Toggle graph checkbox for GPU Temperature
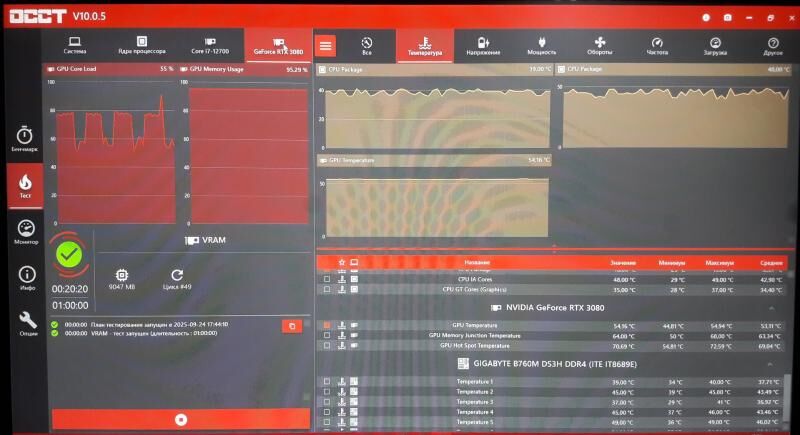Image resolution: width=800 pixels, height=435 pixels. click(x=327, y=325)
